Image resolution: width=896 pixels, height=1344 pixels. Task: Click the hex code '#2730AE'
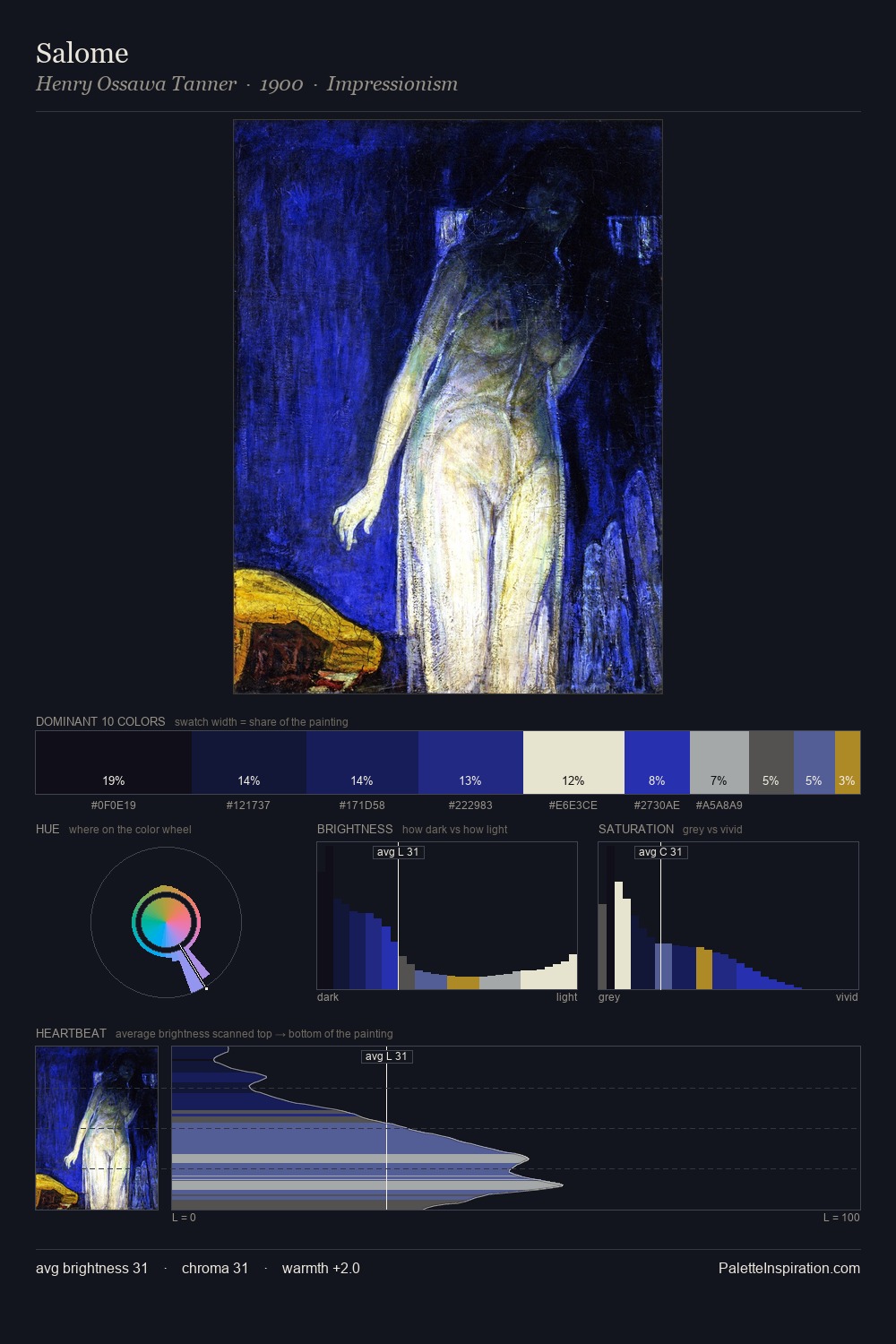(x=657, y=806)
